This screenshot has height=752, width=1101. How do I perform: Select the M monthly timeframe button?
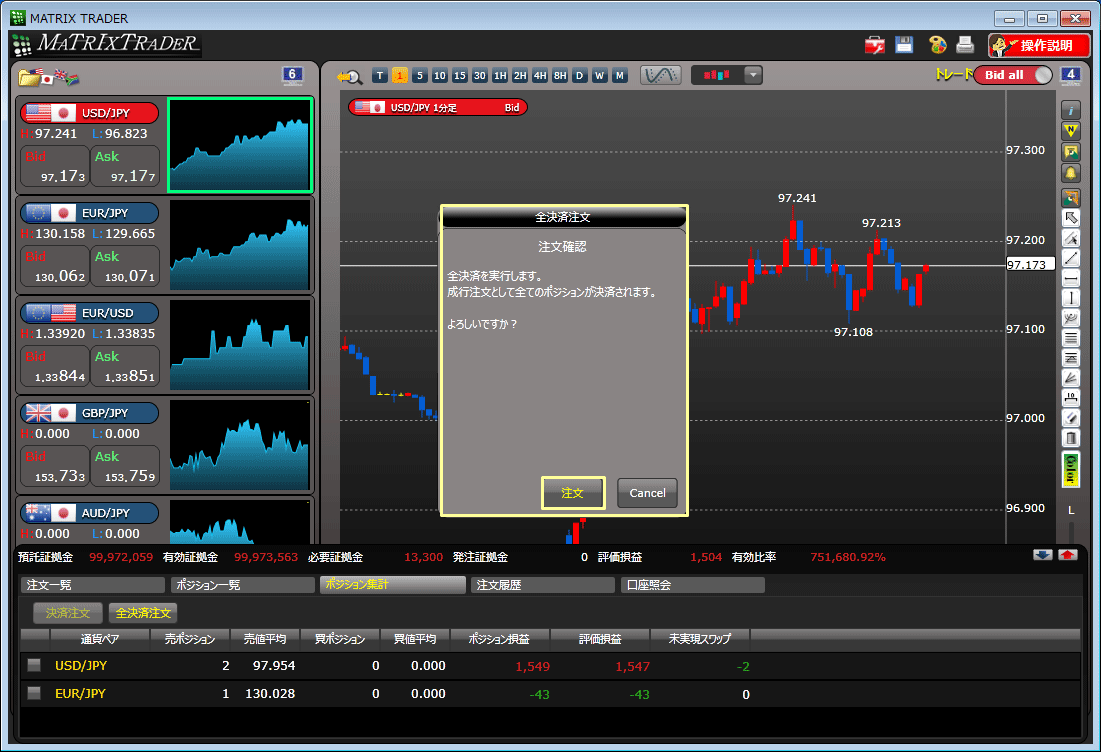click(x=620, y=76)
